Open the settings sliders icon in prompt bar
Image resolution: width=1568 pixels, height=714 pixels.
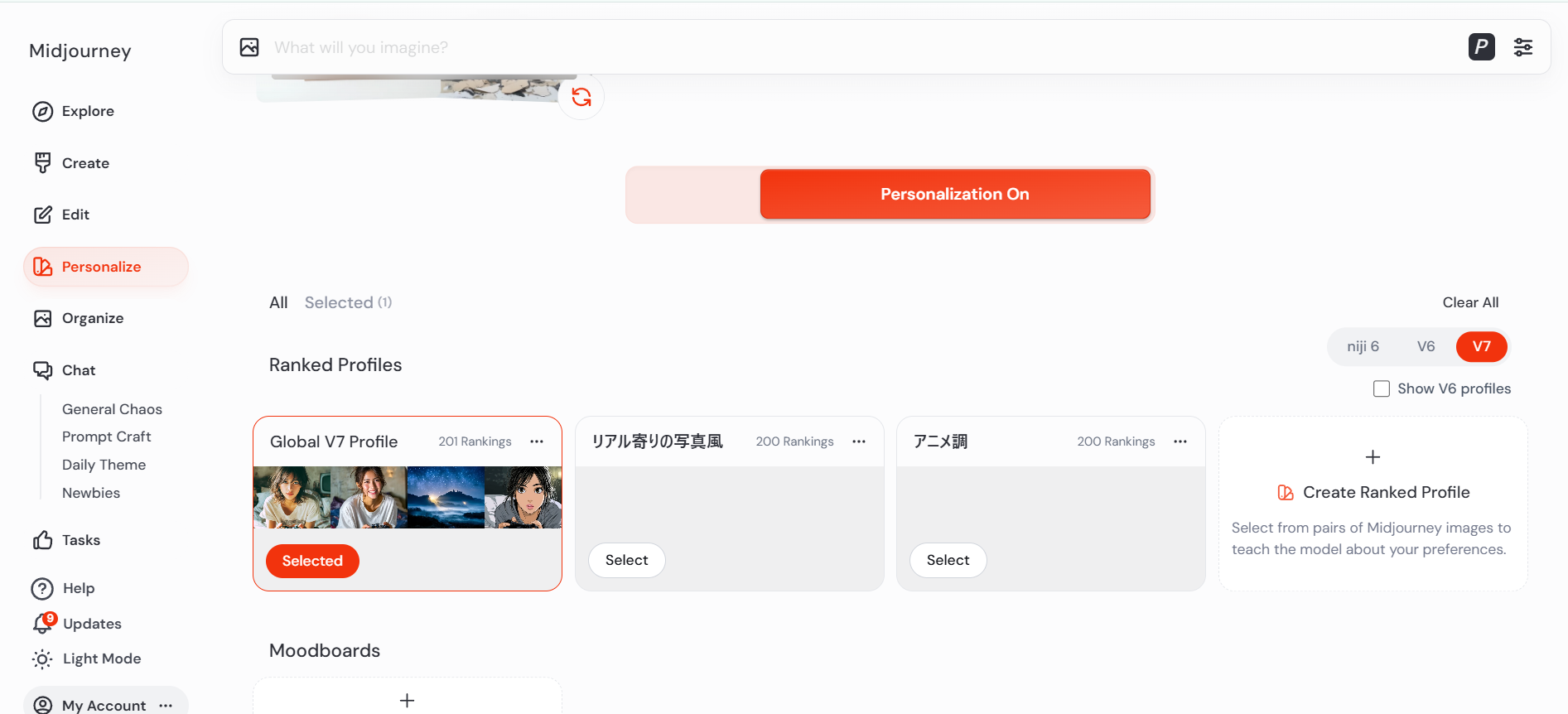[x=1522, y=47]
